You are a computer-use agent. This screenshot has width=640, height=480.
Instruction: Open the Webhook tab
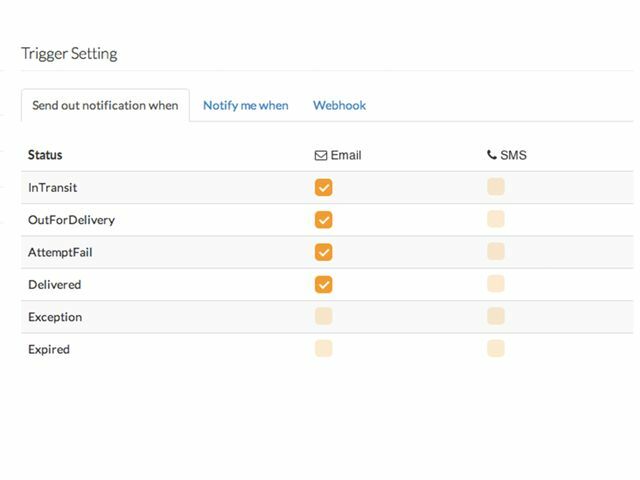point(339,105)
